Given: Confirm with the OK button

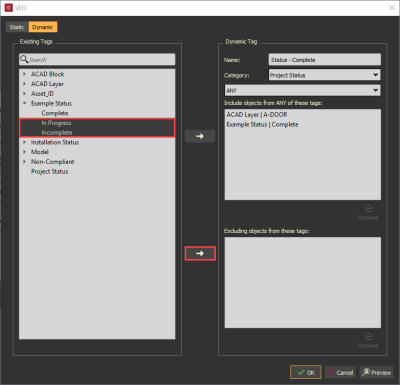Looking at the screenshot, I should (306, 372).
